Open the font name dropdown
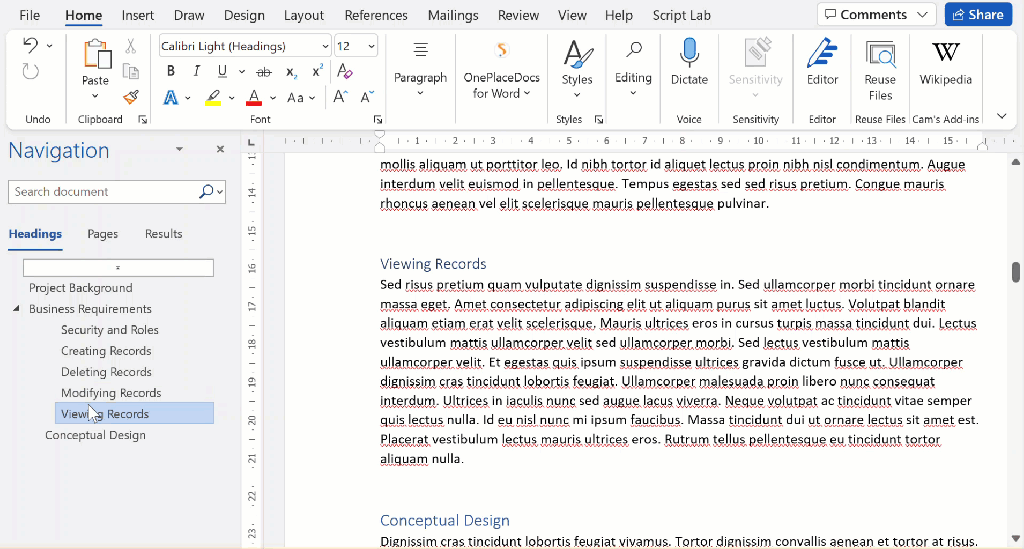 click(326, 47)
